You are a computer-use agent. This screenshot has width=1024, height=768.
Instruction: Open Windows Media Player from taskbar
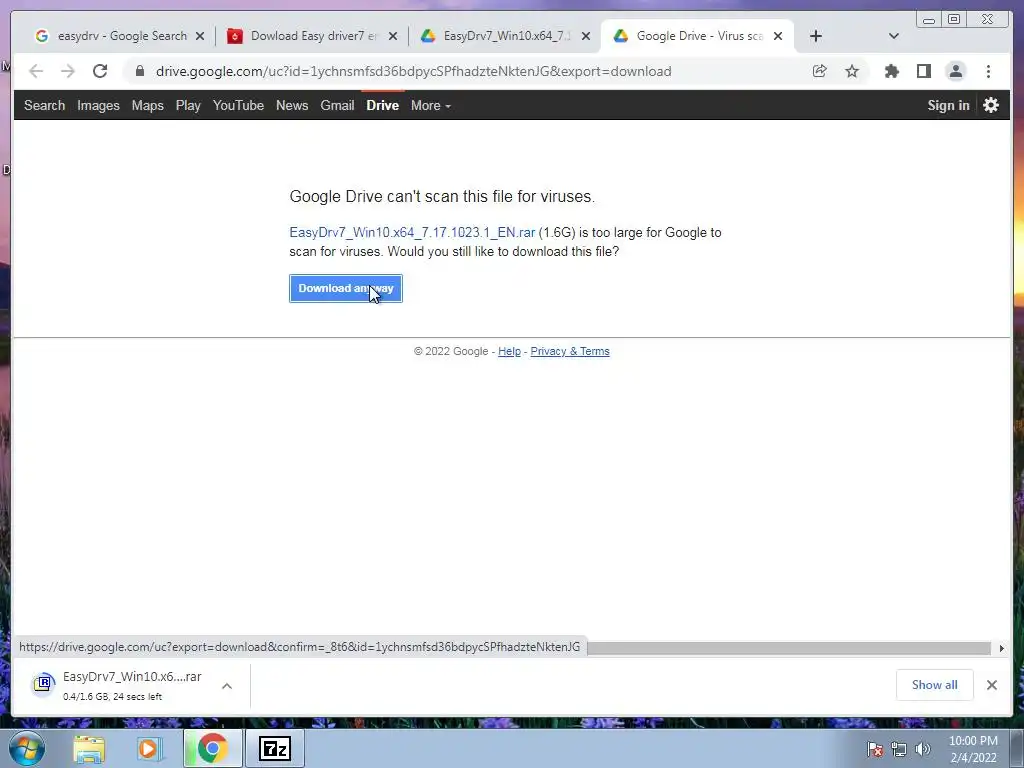(149, 749)
